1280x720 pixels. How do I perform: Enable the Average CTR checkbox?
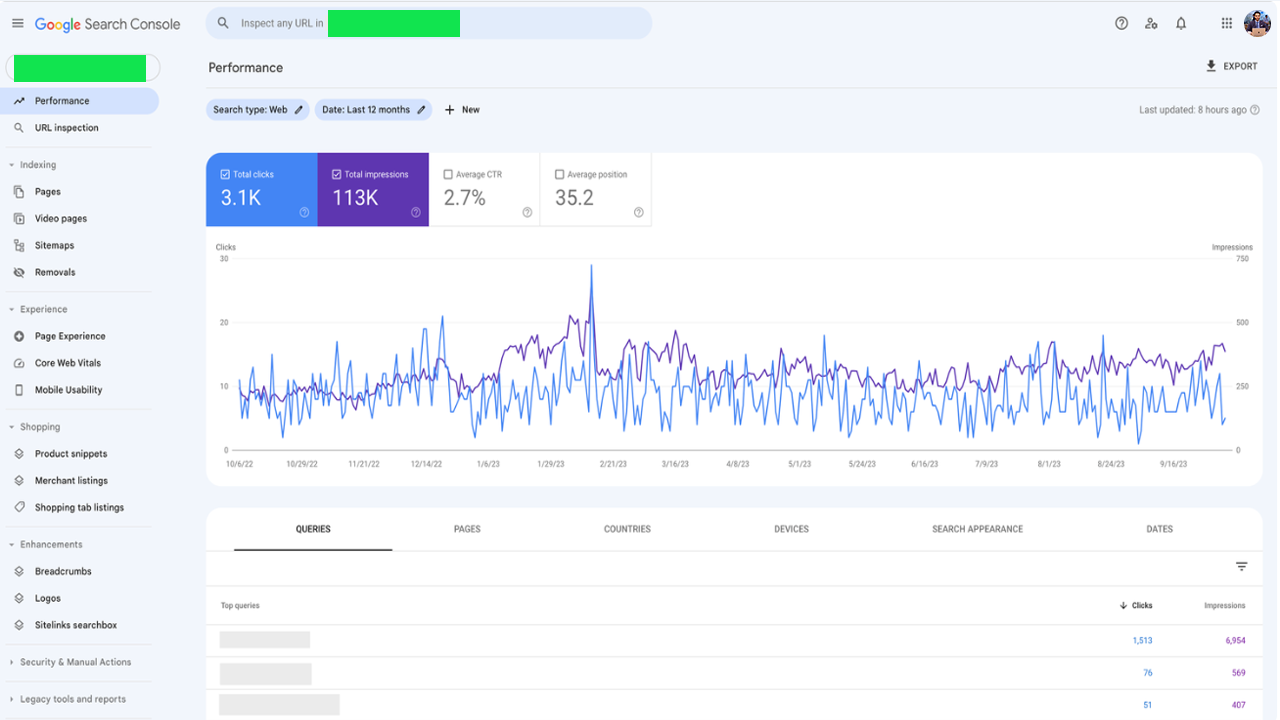[x=448, y=174]
